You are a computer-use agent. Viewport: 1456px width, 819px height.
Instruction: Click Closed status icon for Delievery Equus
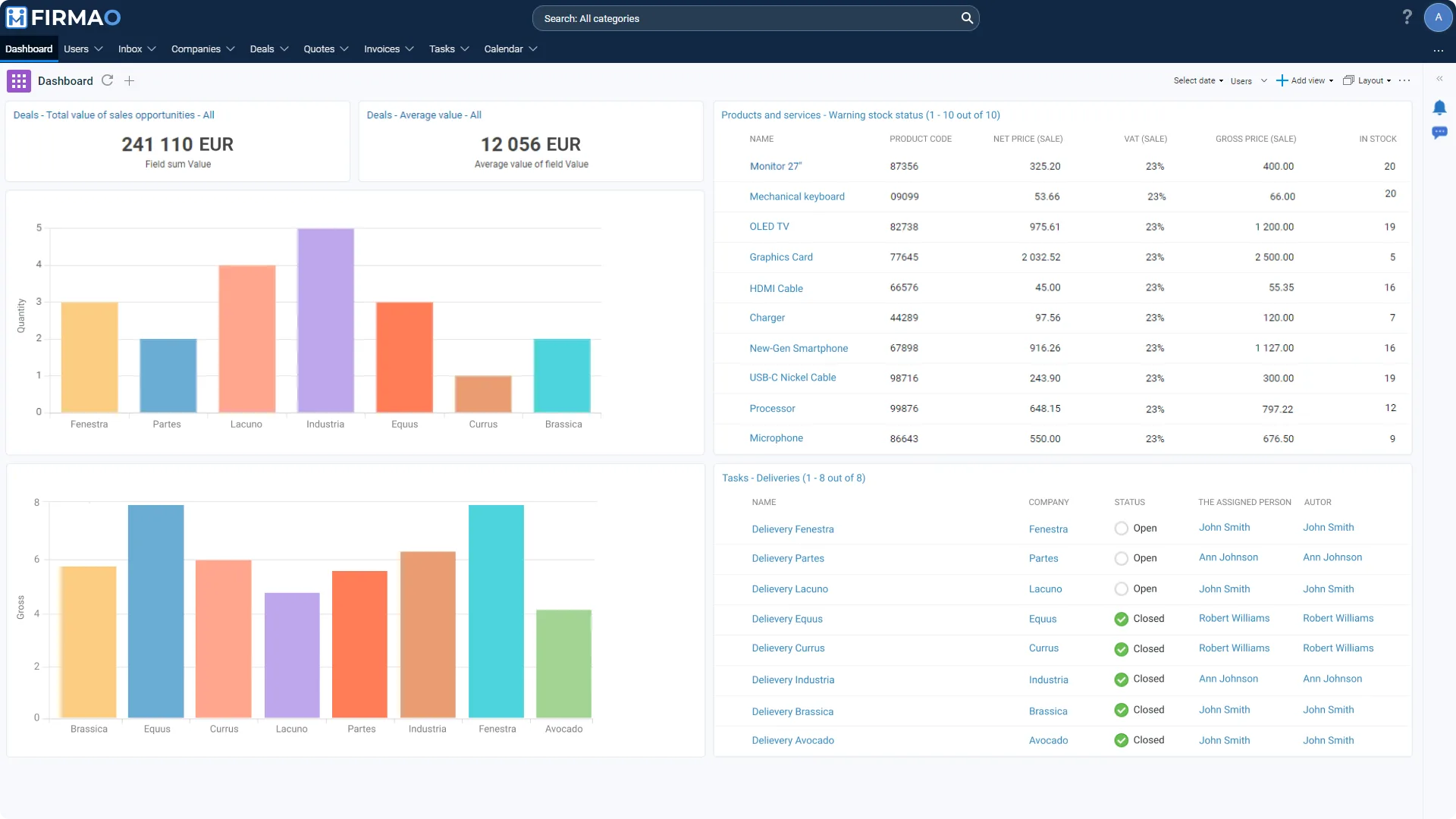(x=1121, y=619)
